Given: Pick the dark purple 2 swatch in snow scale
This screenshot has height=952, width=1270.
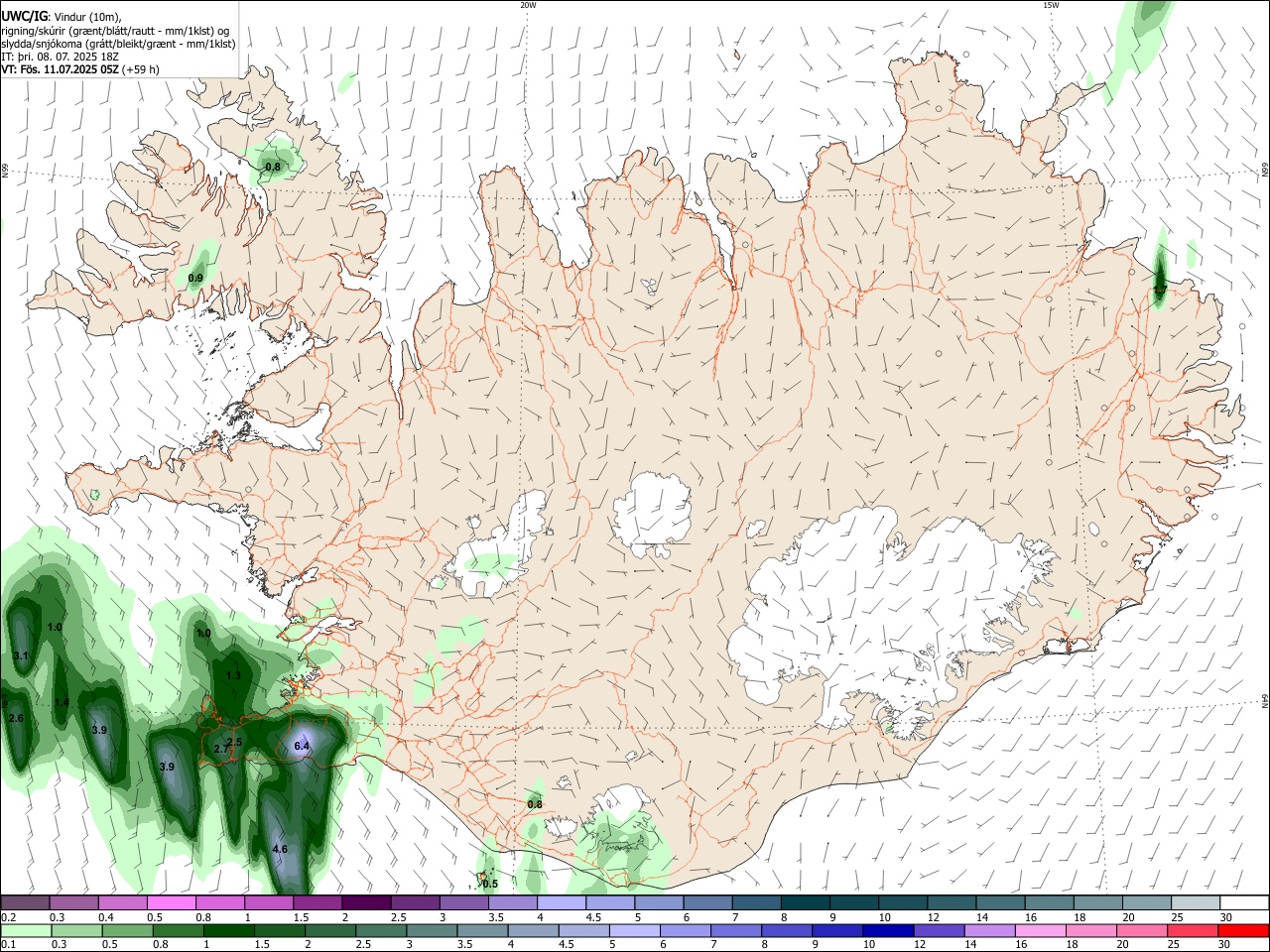Looking at the screenshot, I should pyautogui.click(x=366, y=902).
